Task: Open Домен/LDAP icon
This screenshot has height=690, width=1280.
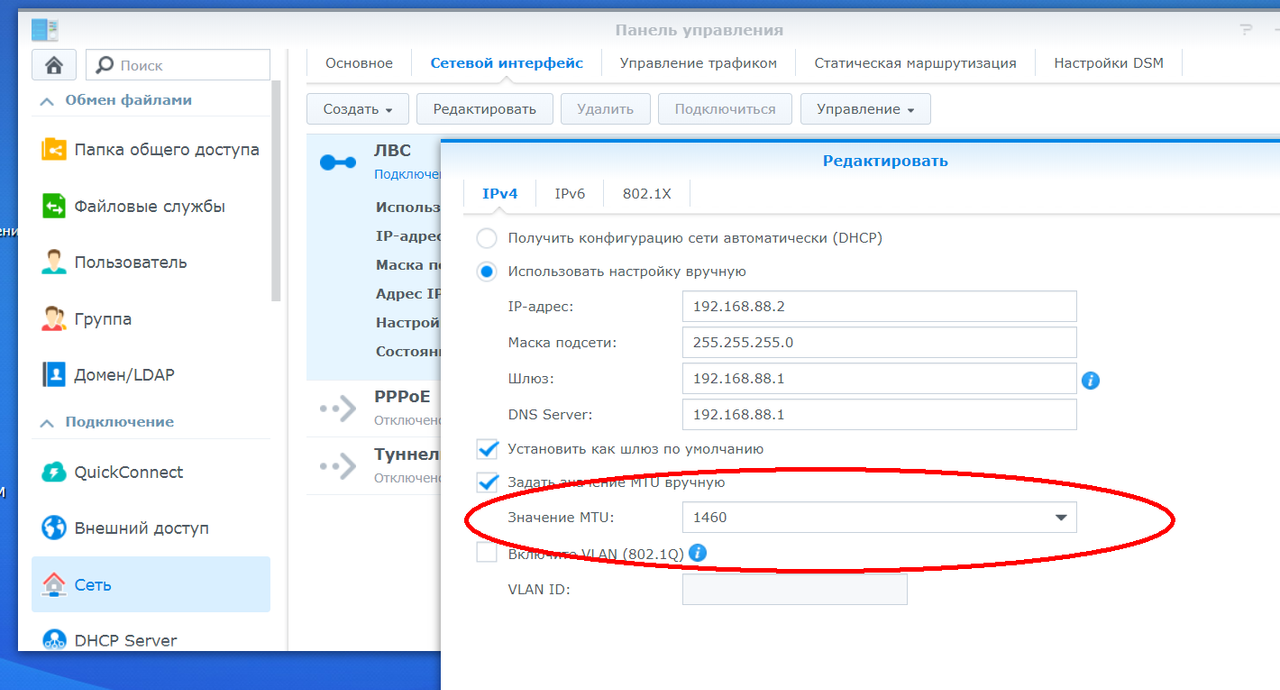Action: pyautogui.click(x=54, y=375)
